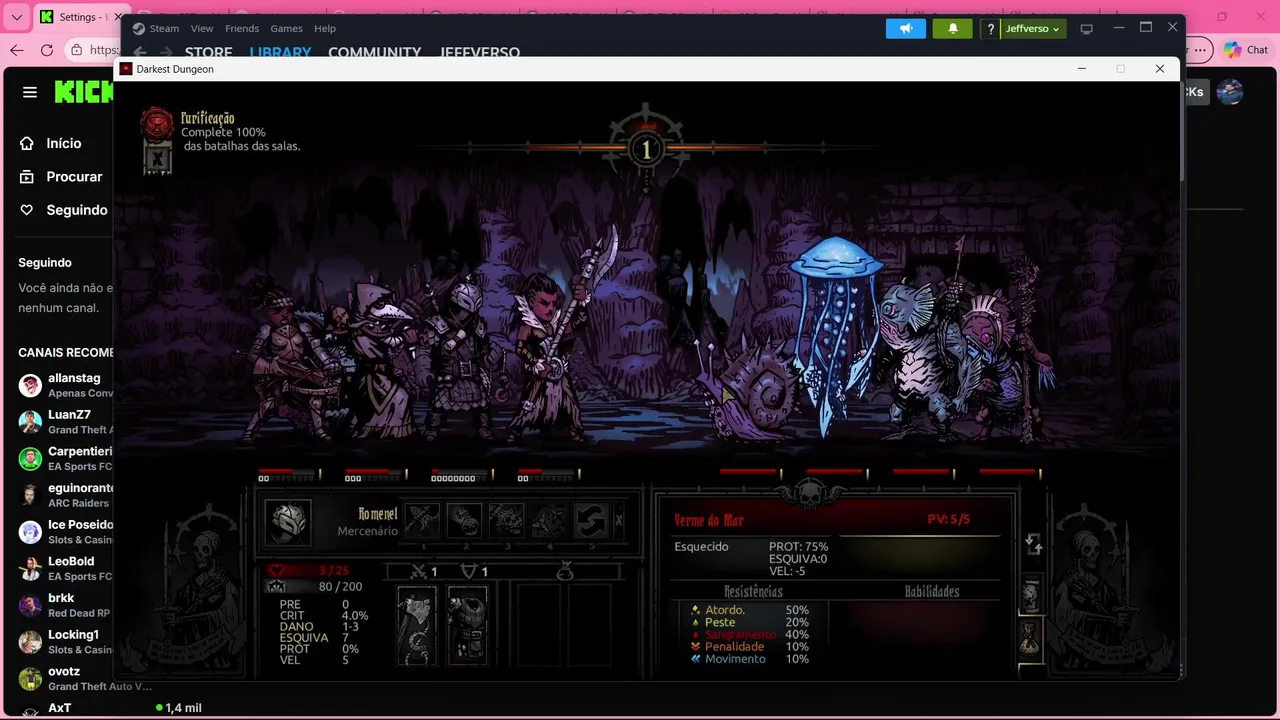Viewport: 1280px width, 720px height.
Task: Open the dungeon map tab icon
Action: pos(1030,595)
